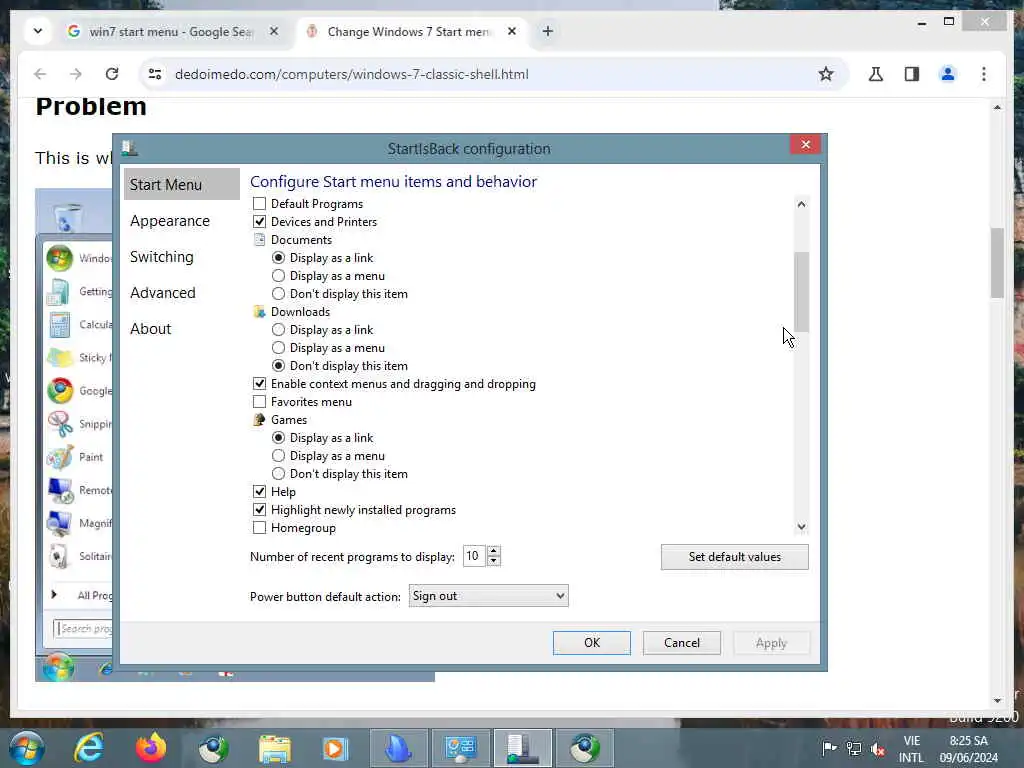Select Downloads 'Display as a link'

coord(278,330)
